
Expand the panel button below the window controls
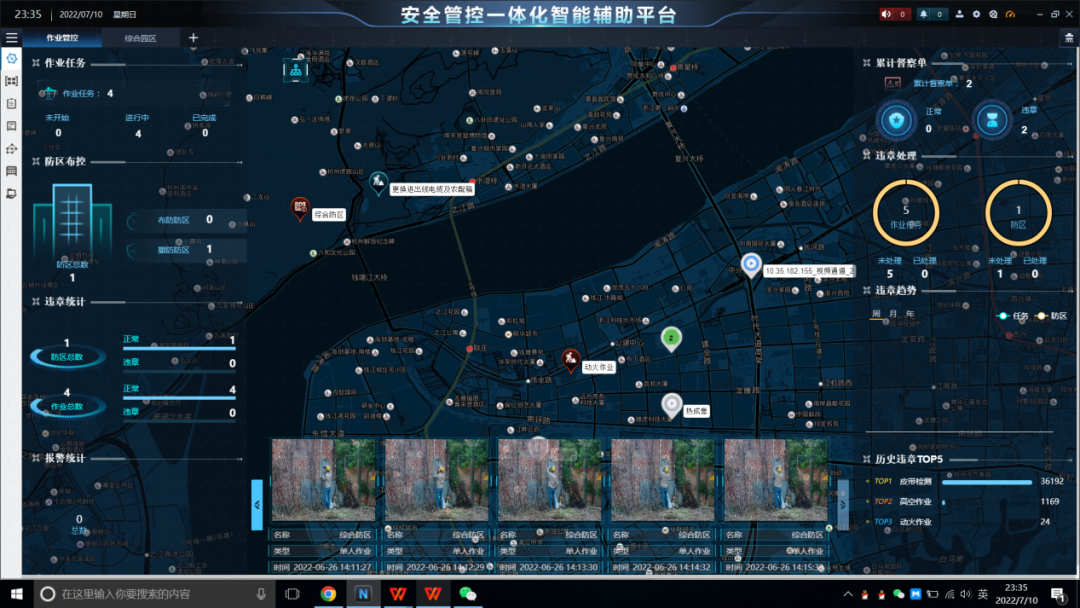tap(1068, 38)
